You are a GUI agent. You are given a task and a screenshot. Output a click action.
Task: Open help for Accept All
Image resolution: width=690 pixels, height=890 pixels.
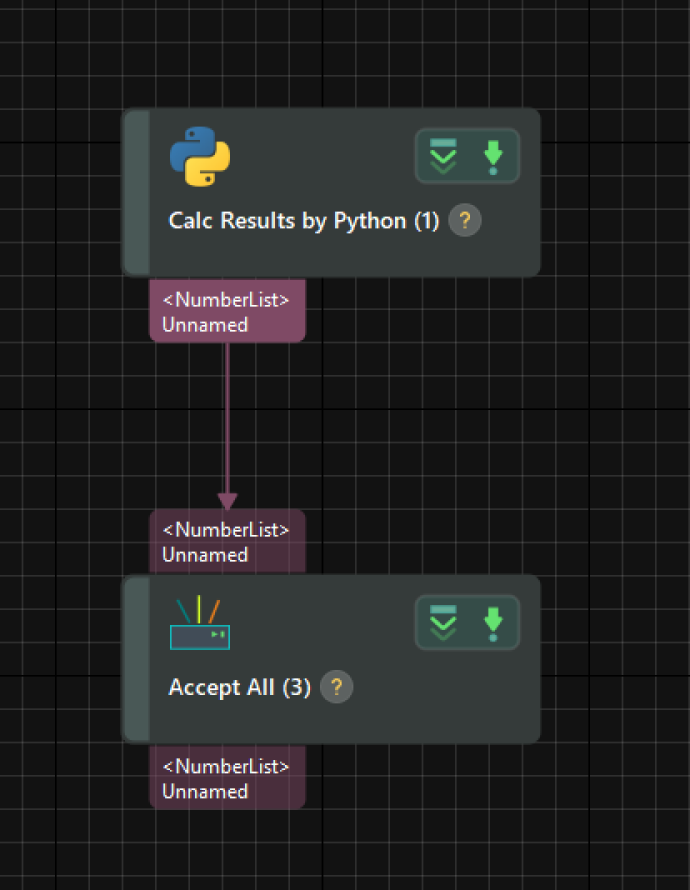tap(336, 687)
